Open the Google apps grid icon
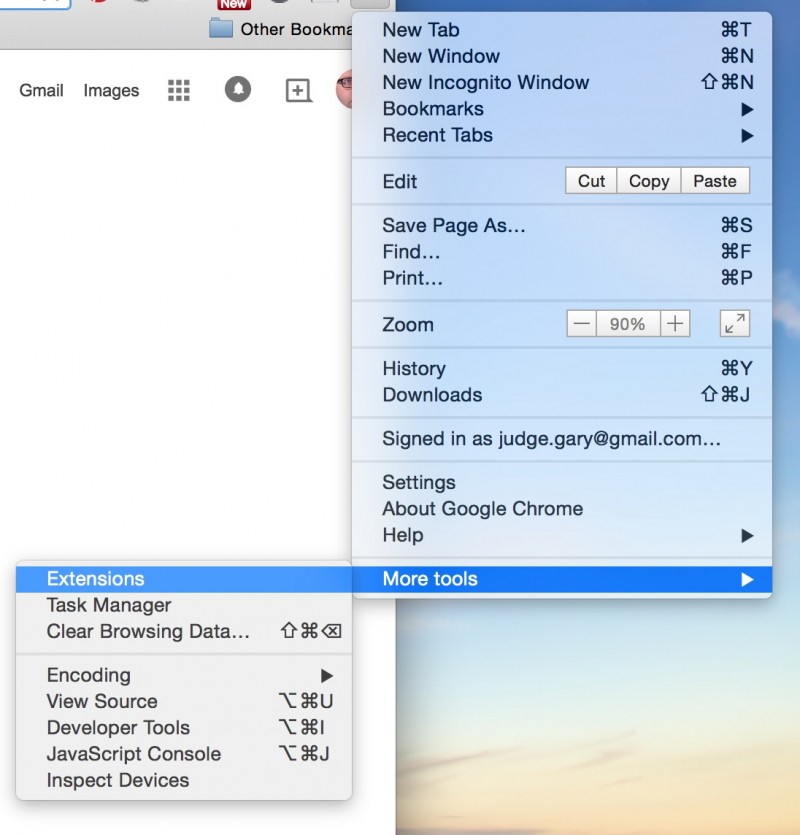Image resolution: width=800 pixels, height=835 pixels. point(178,90)
